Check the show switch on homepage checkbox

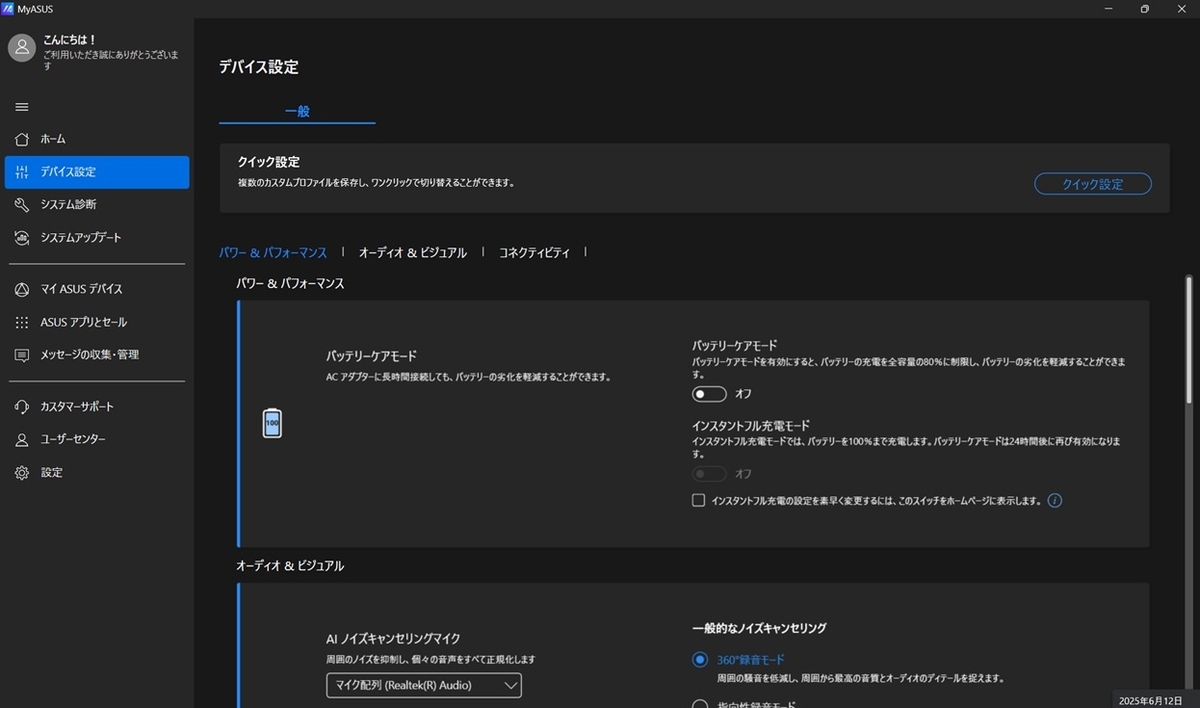[698, 500]
